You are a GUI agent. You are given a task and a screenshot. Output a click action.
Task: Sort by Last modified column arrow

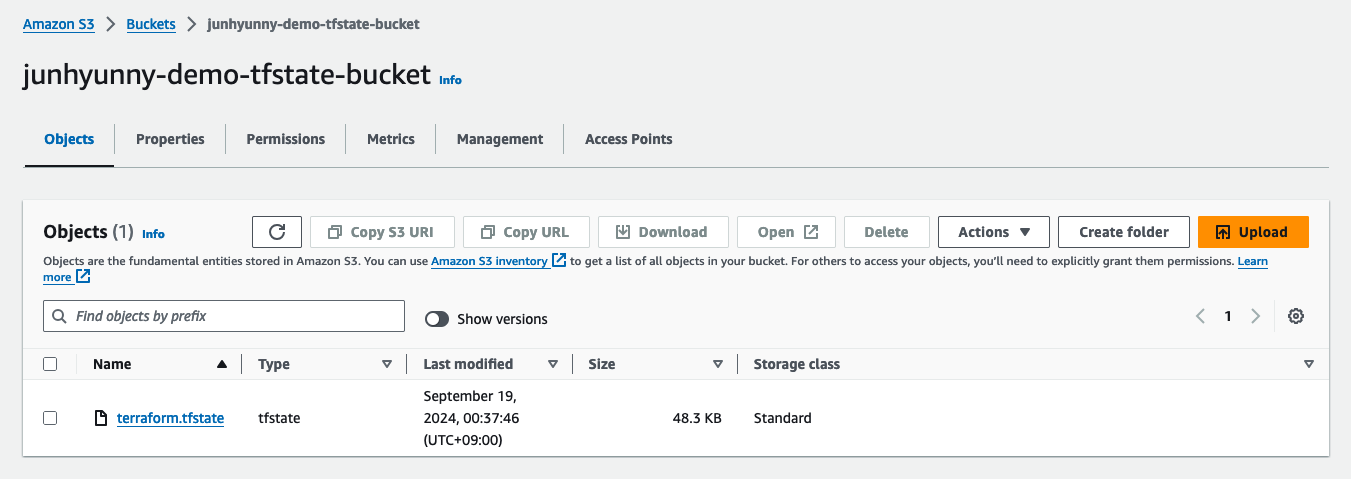pyautogui.click(x=553, y=364)
